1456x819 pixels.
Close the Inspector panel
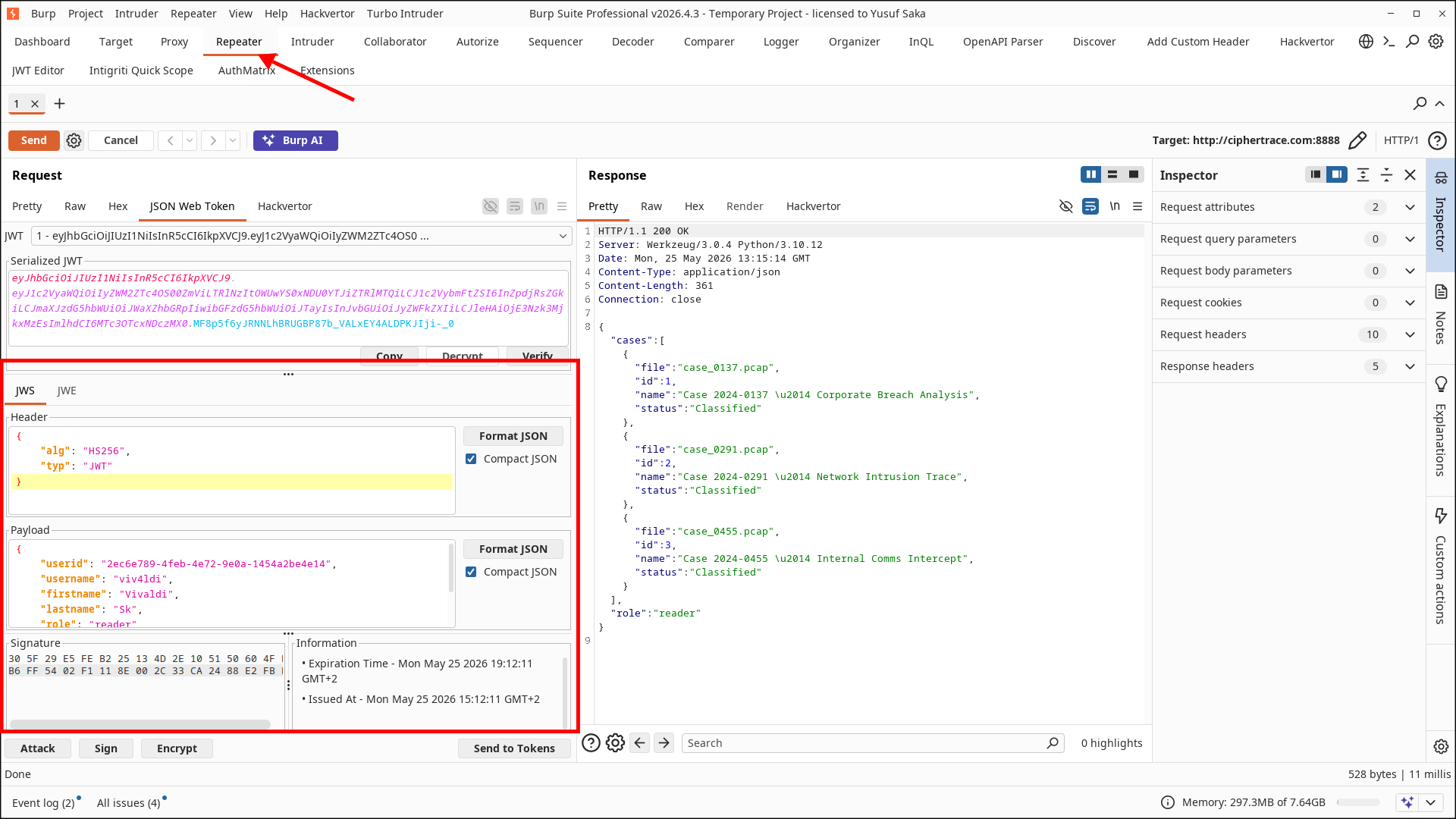click(1410, 175)
